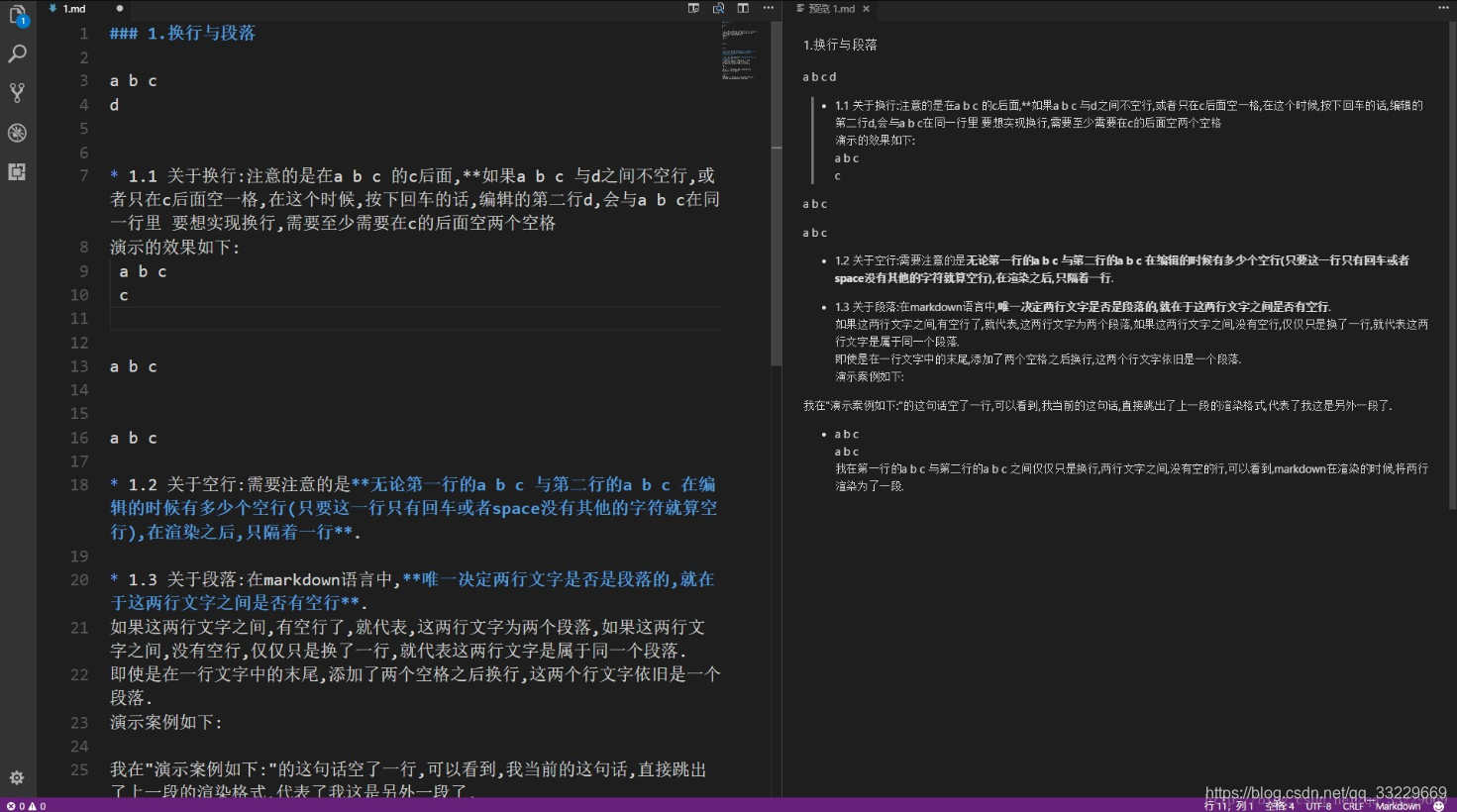Image resolution: width=1457 pixels, height=812 pixels.
Task: Click the UTF-8 encoding indicator
Action: coord(1318,806)
